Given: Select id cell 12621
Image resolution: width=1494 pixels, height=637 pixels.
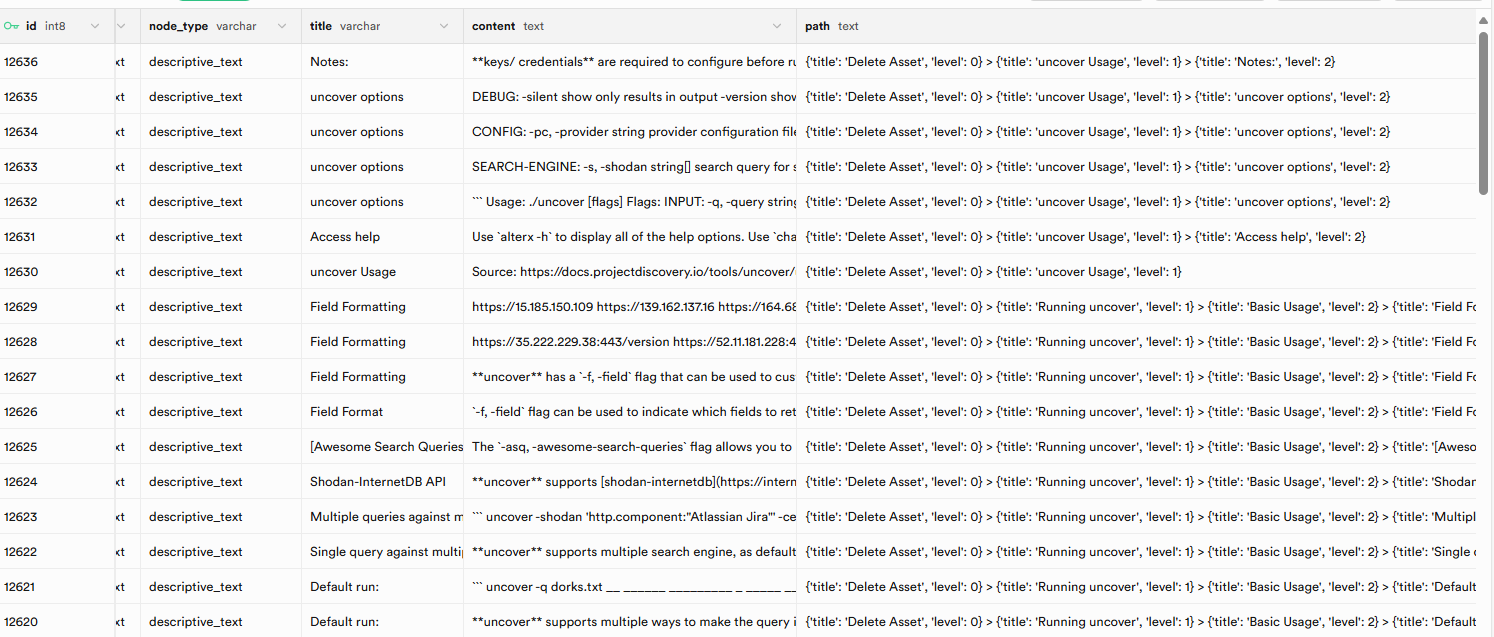Looking at the screenshot, I should click(57, 587).
